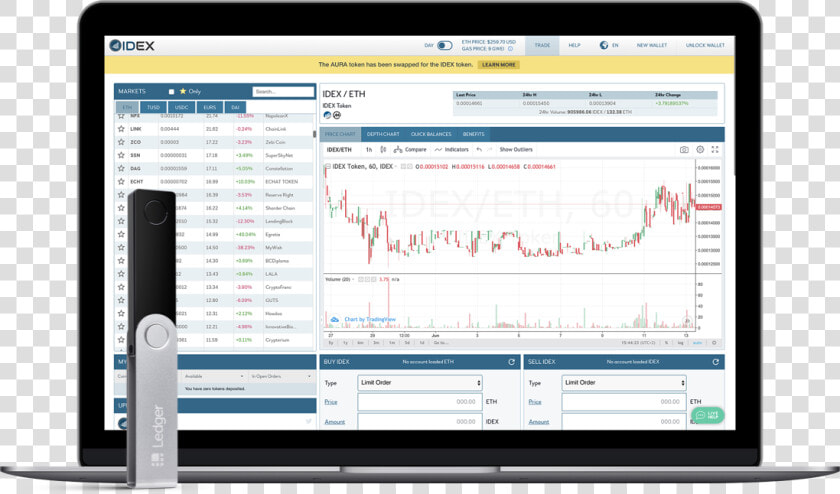Open the EN language selector
Image resolution: width=840 pixels, height=494 pixels.
615,46
